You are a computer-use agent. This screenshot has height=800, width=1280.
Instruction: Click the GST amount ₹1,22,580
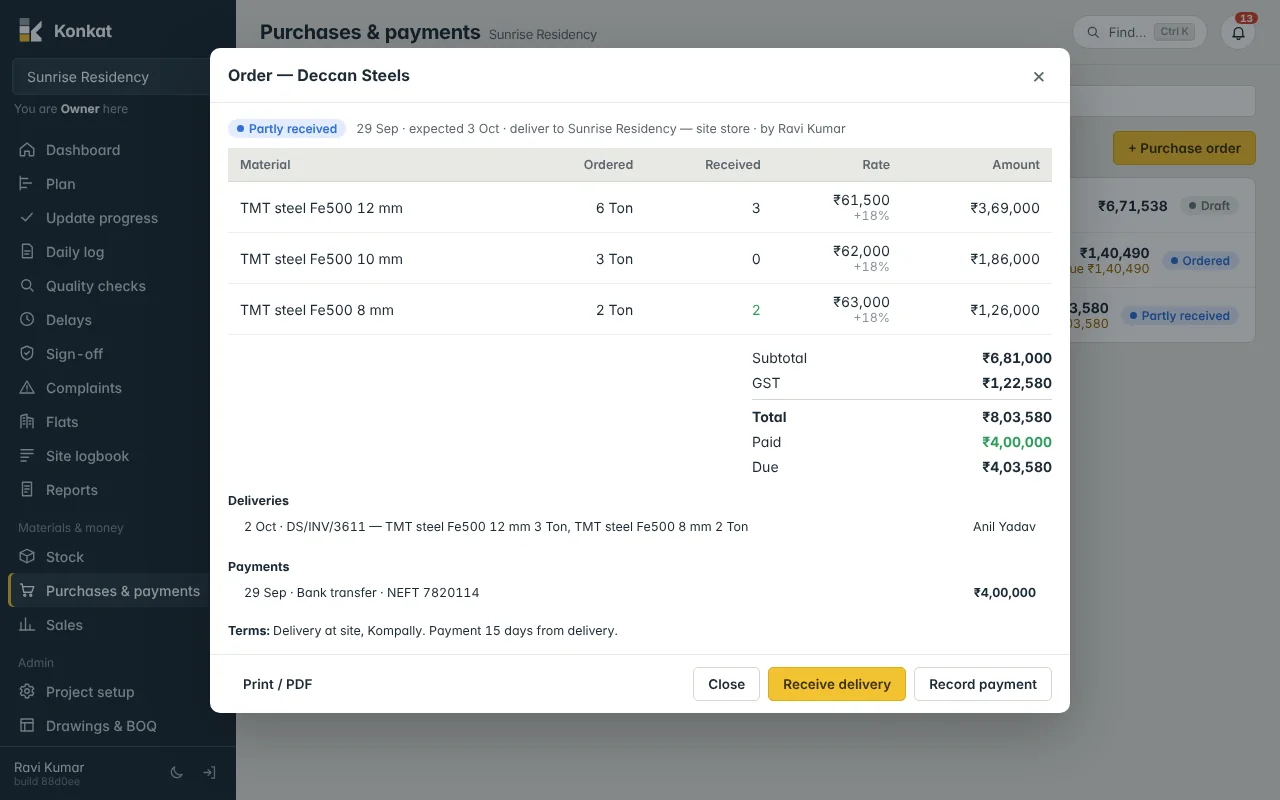pos(1017,383)
